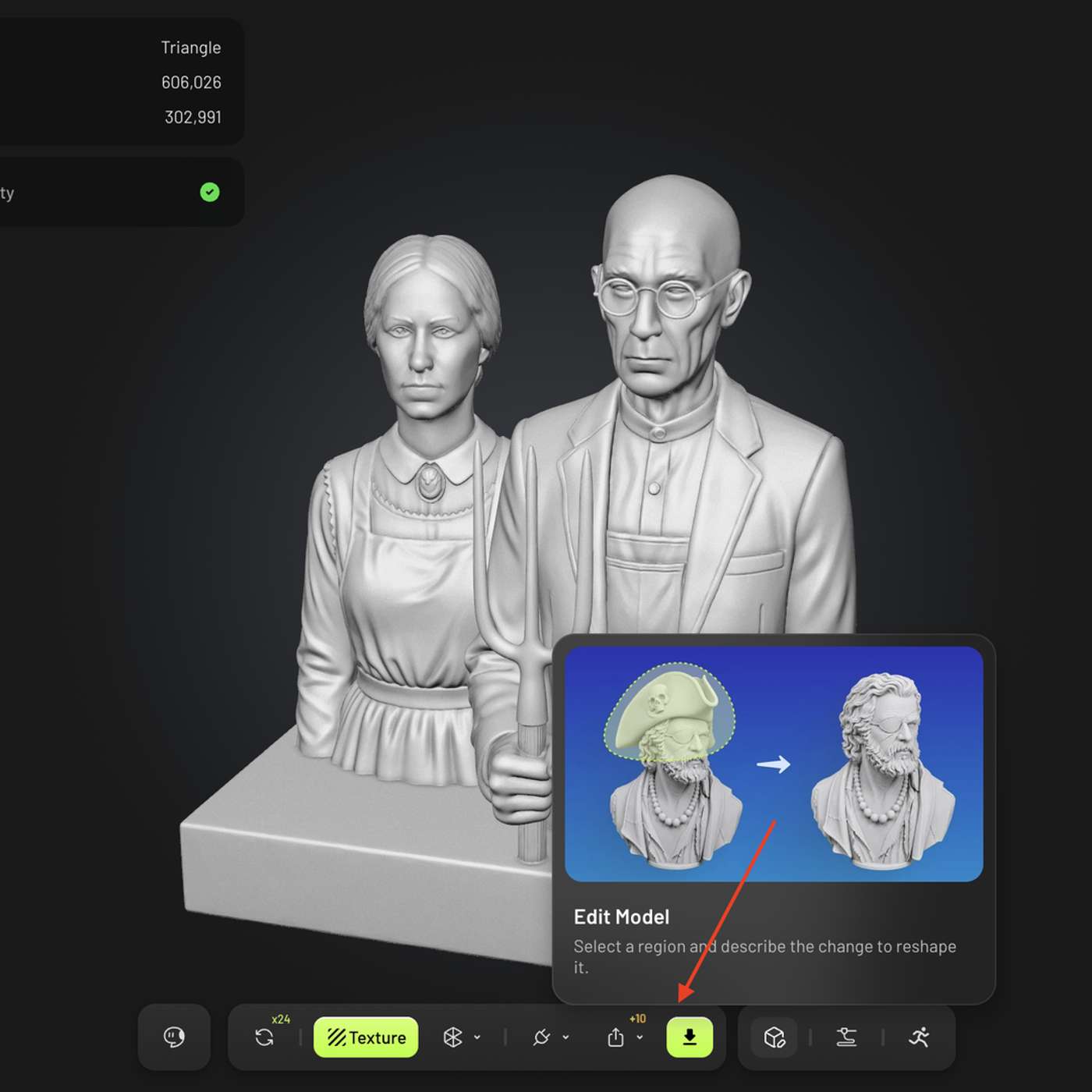Viewport: 1092px width, 1092px height.
Task: Click the Edit Model preview image
Action: (x=774, y=764)
